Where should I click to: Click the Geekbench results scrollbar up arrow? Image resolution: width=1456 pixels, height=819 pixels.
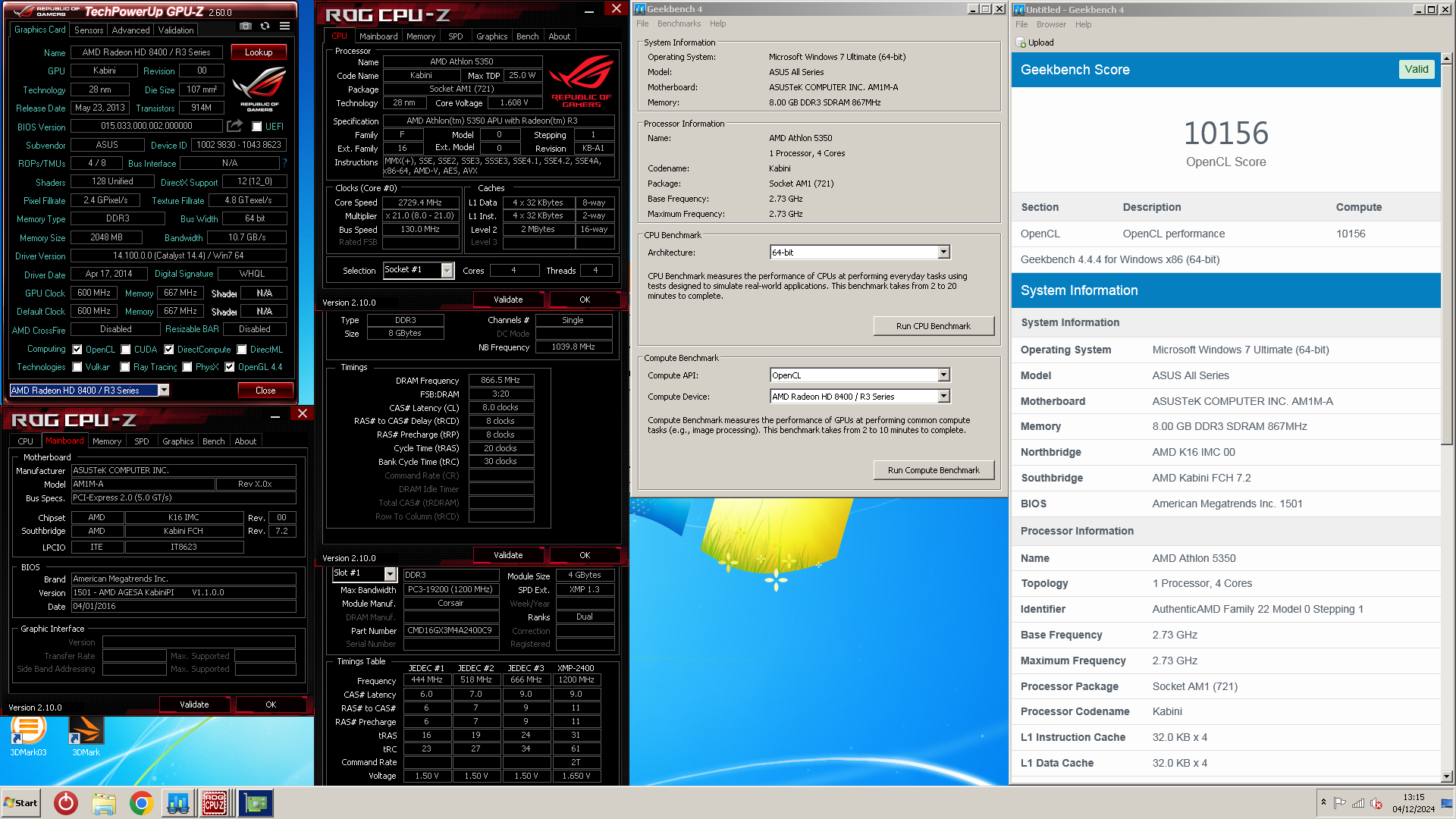(x=1446, y=58)
